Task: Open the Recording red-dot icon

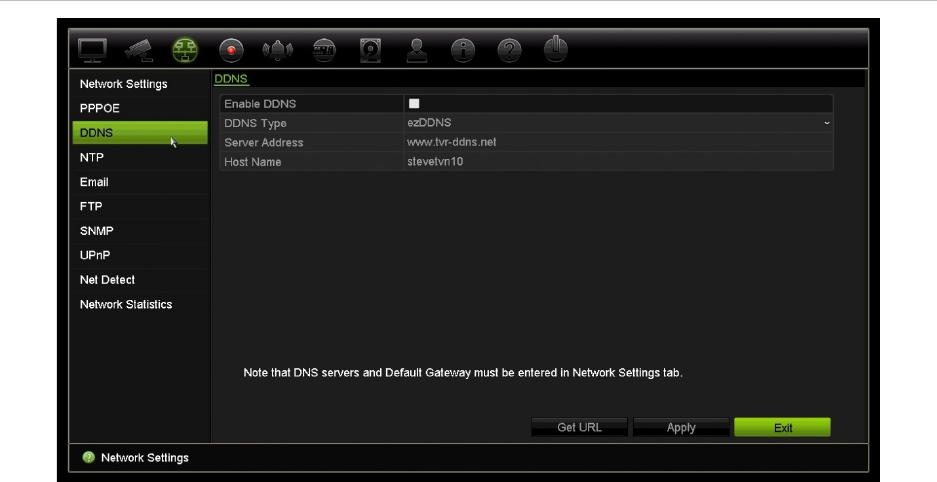Action: click(x=231, y=50)
